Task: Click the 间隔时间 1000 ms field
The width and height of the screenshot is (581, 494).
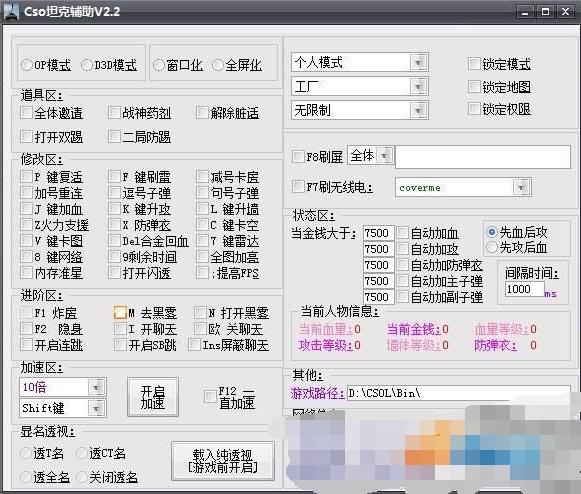Action: (525, 289)
